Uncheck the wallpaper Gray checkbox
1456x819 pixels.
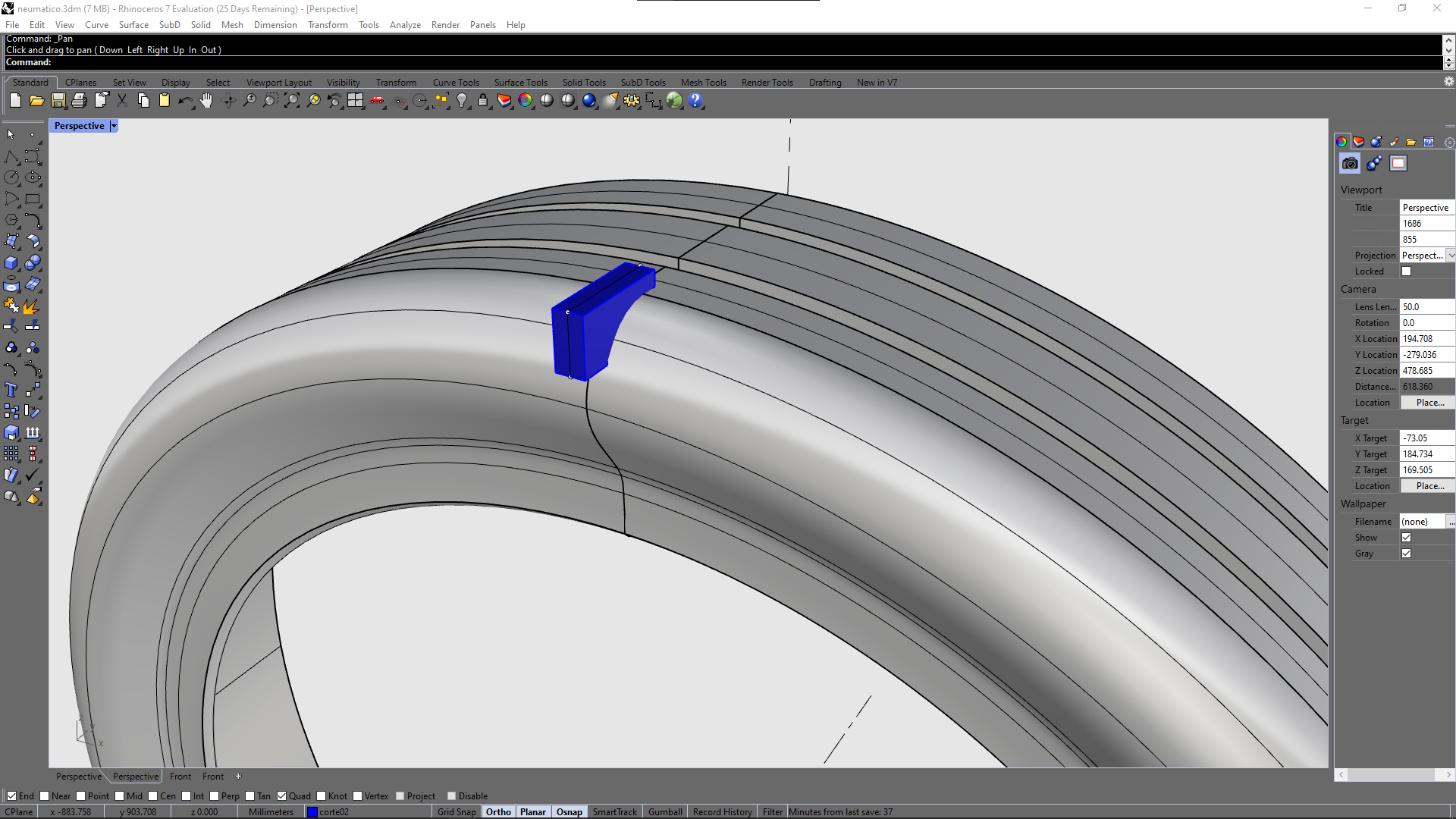(x=1406, y=554)
